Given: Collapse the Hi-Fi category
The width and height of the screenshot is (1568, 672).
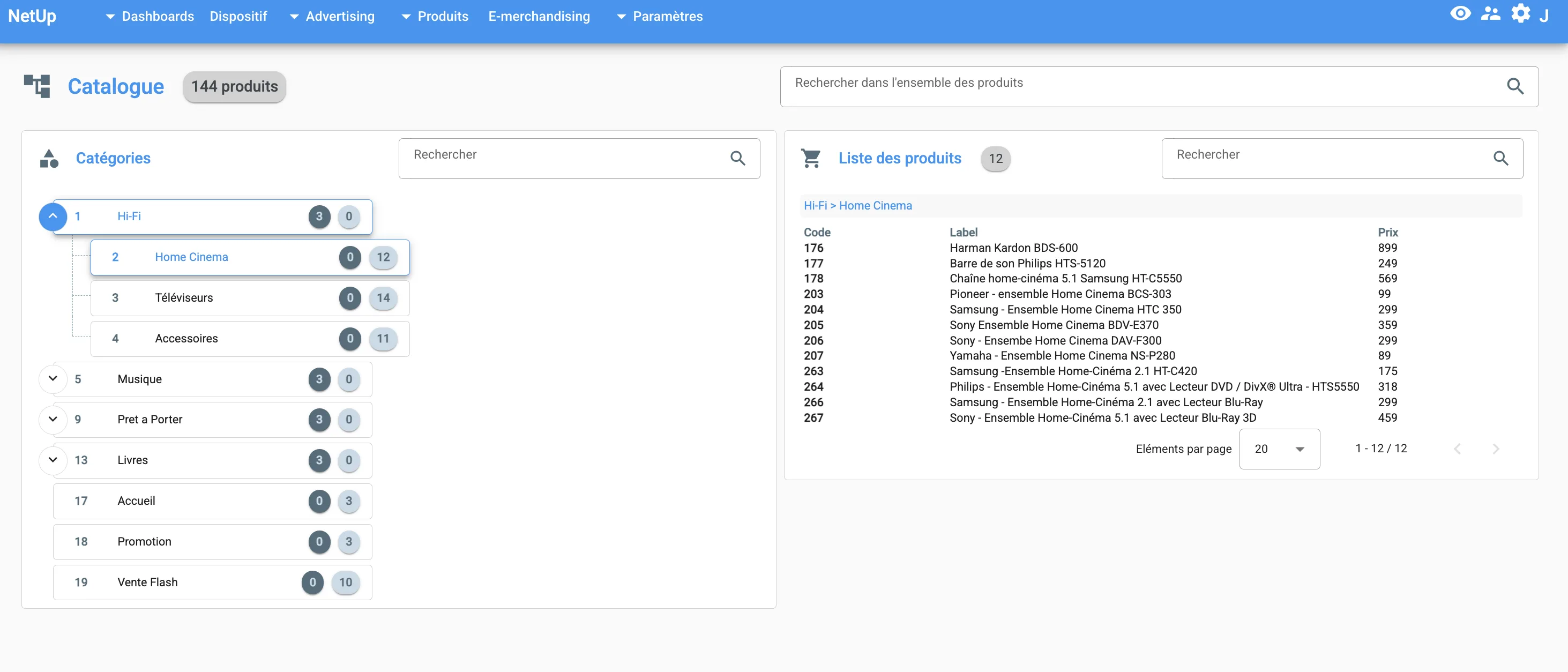Looking at the screenshot, I should 53,216.
